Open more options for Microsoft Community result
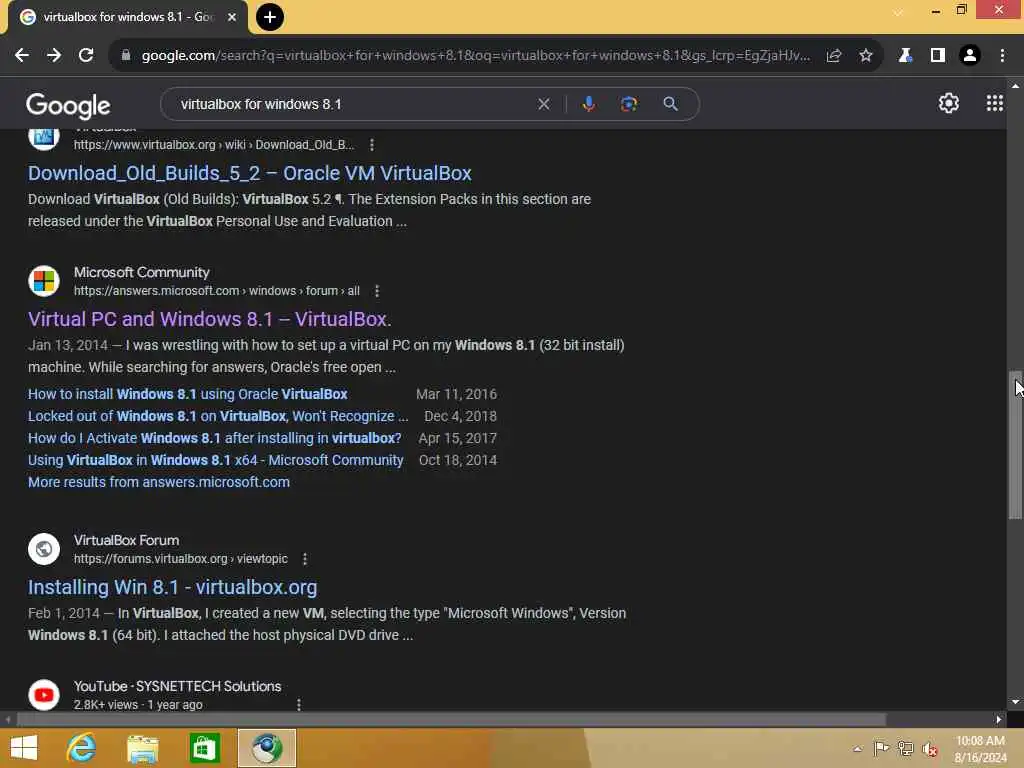This screenshot has height=768, width=1024. click(377, 291)
